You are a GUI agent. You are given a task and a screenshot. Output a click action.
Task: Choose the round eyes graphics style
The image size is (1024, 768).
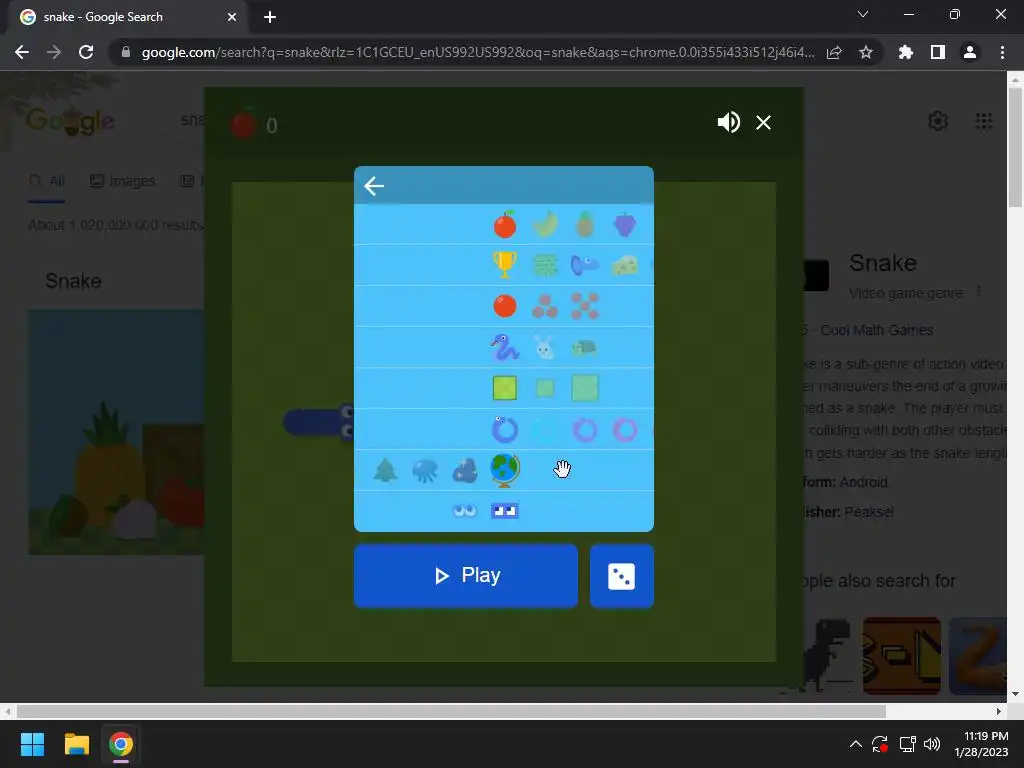pyautogui.click(x=465, y=511)
